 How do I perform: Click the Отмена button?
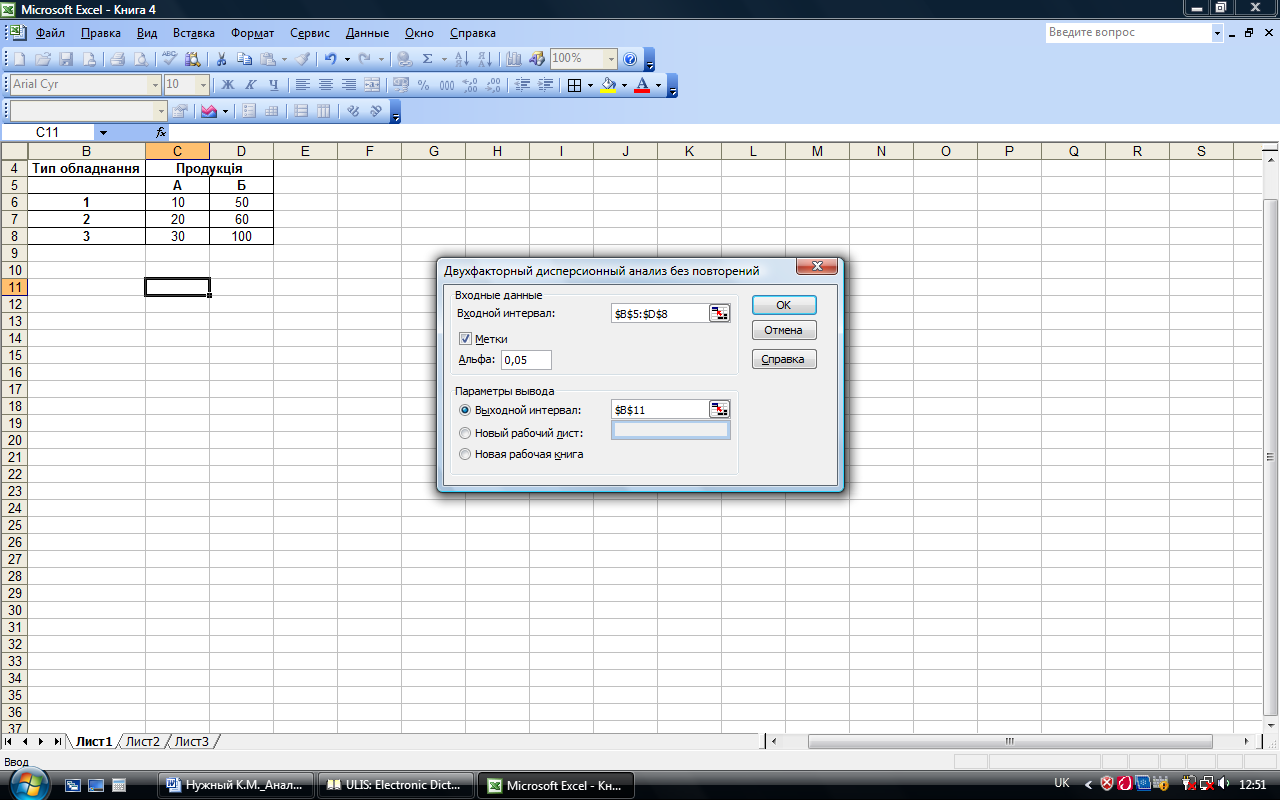pyautogui.click(x=784, y=330)
